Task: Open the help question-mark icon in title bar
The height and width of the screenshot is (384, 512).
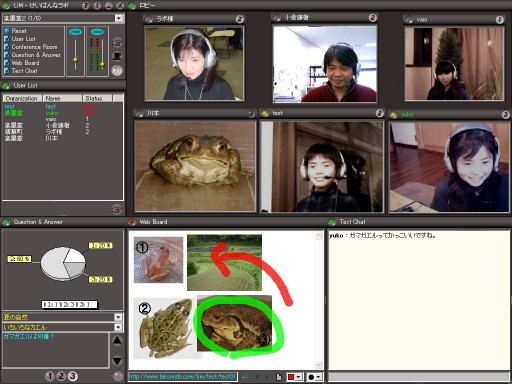Action: [x=85, y=6]
